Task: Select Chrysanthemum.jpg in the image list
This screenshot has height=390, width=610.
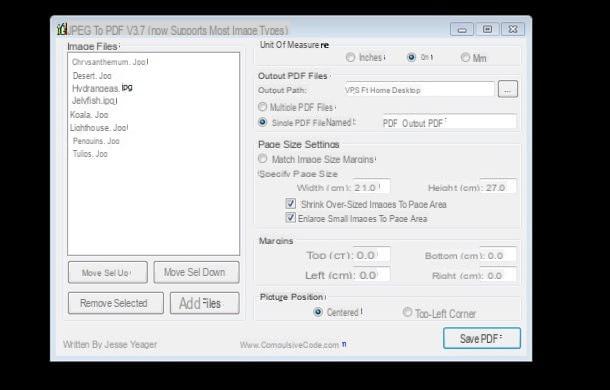Action: coord(110,62)
